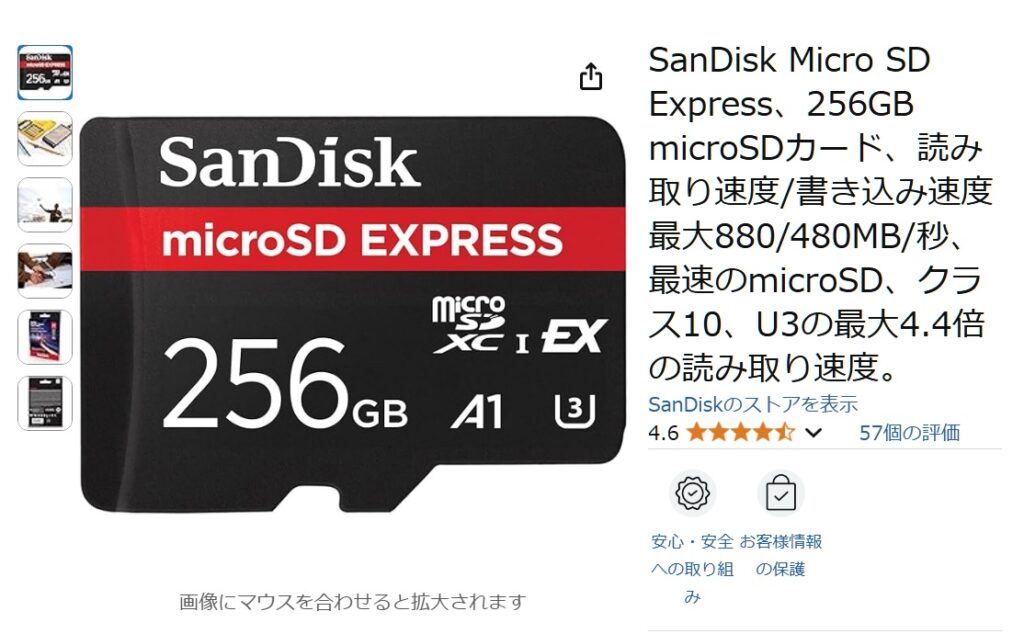Click the image zoom hint text below photo

353,601
